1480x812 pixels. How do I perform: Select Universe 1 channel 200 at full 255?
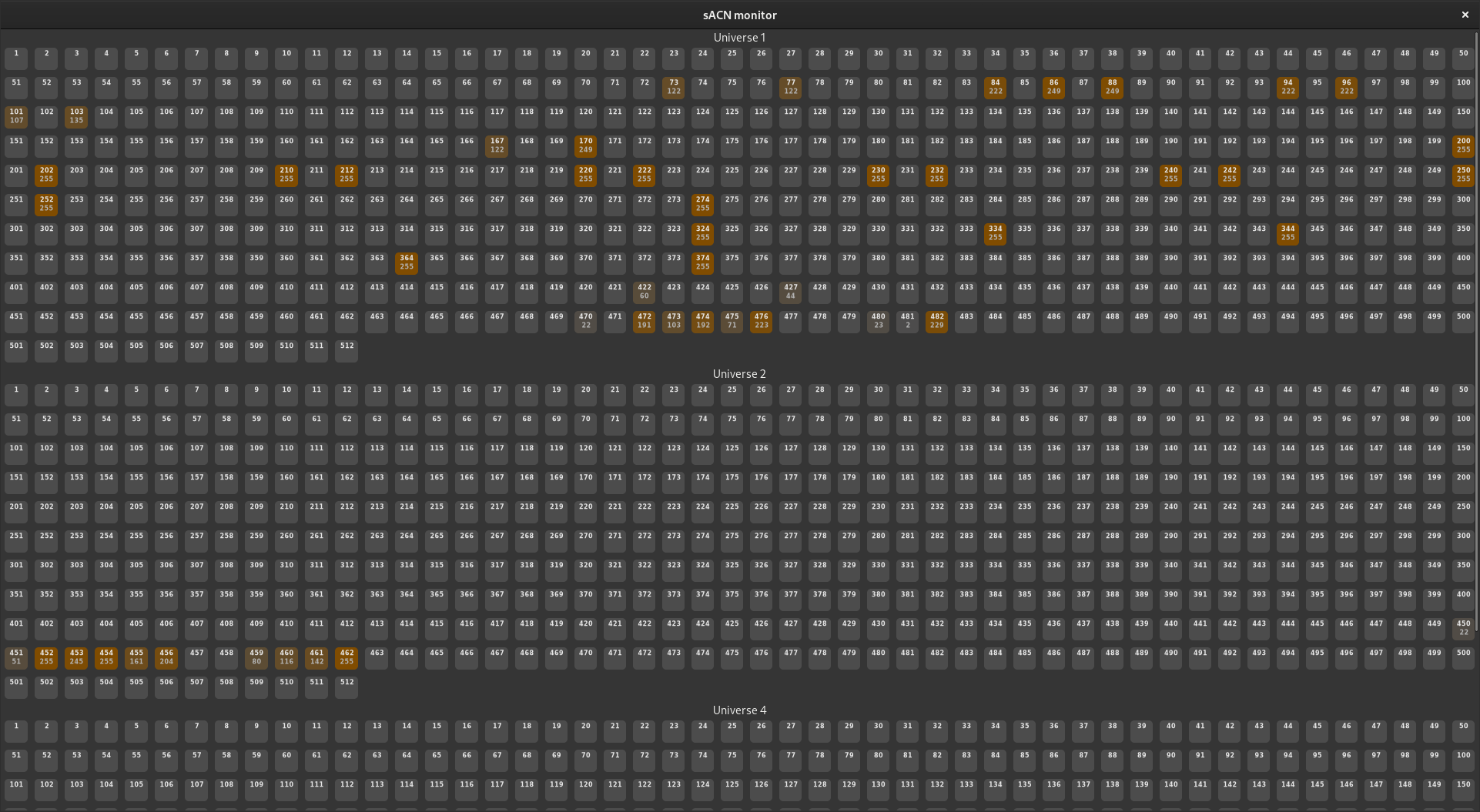[x=1464, y=145]
